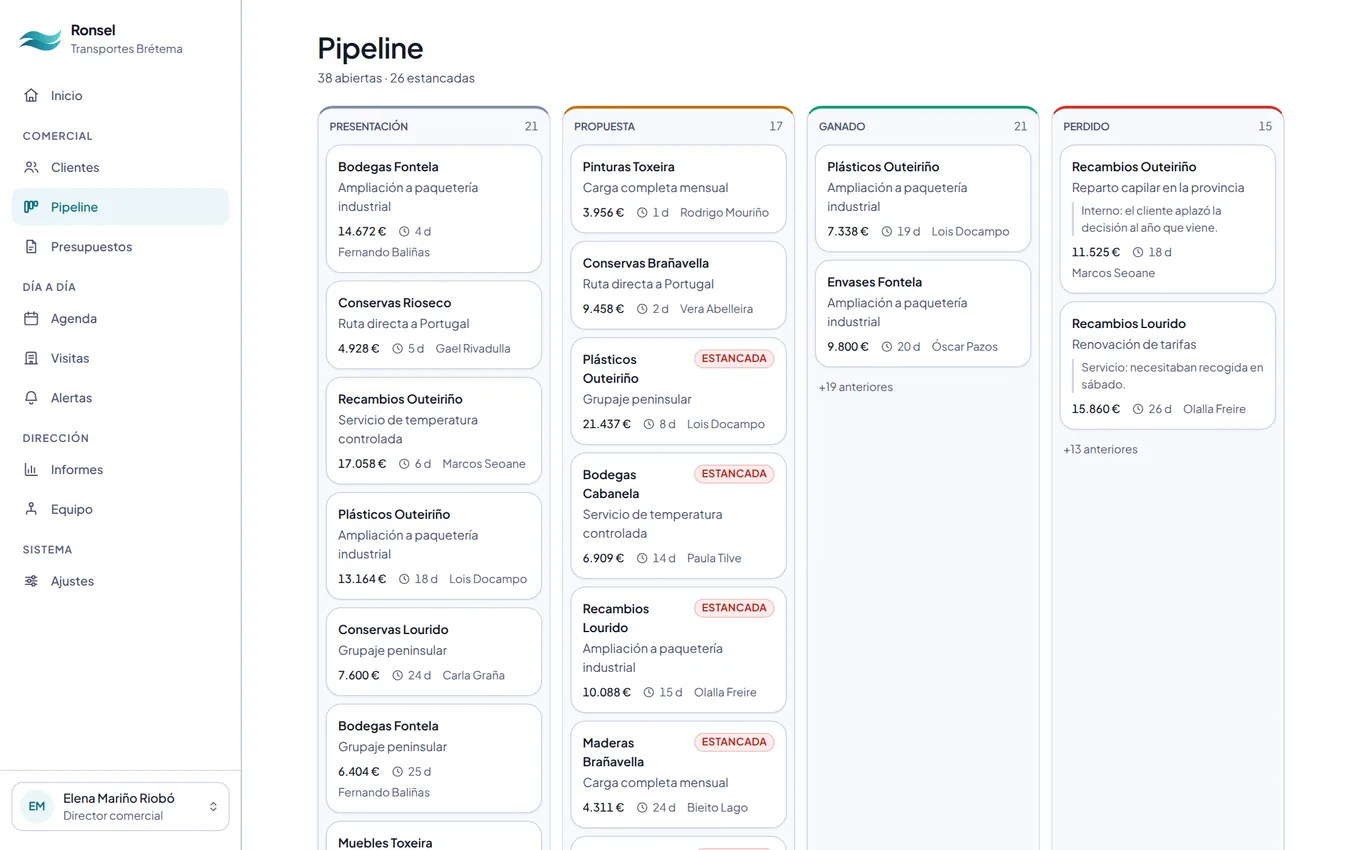The image size is (1360, 850).
Task: Click the Pipeline page heading
Action: click(x=370, y=48)
